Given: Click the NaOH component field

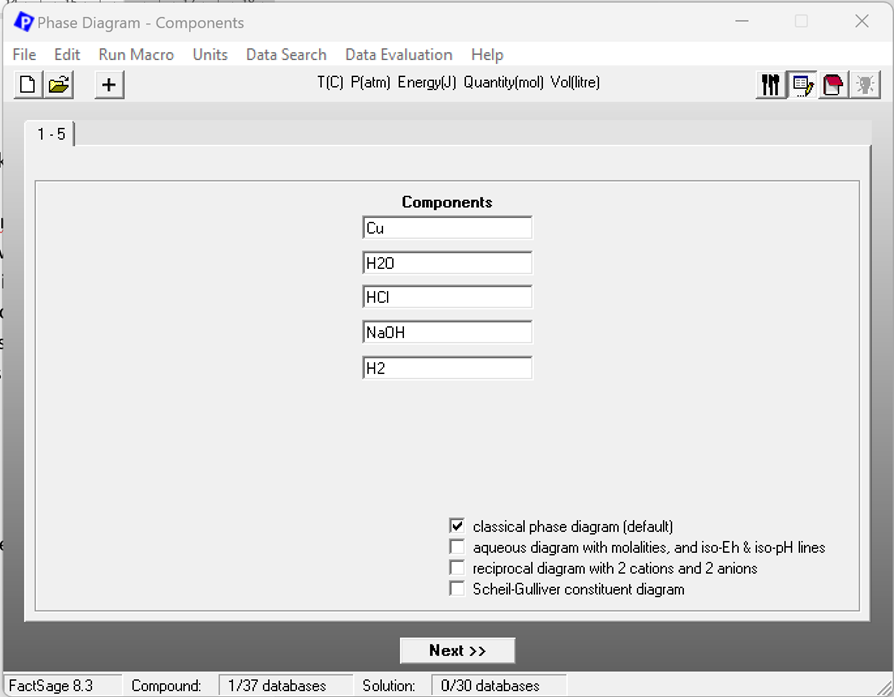Looking at the screenshot, I should (447, 333).
